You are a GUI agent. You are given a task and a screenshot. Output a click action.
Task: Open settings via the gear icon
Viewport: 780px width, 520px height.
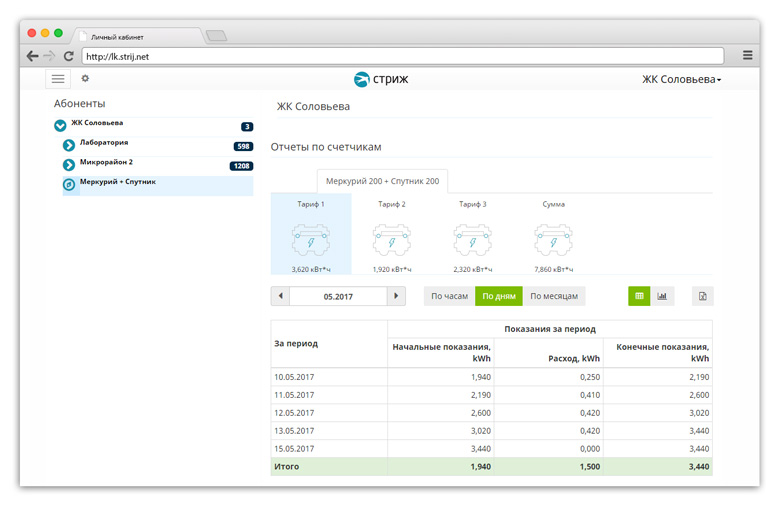[85, 78]
